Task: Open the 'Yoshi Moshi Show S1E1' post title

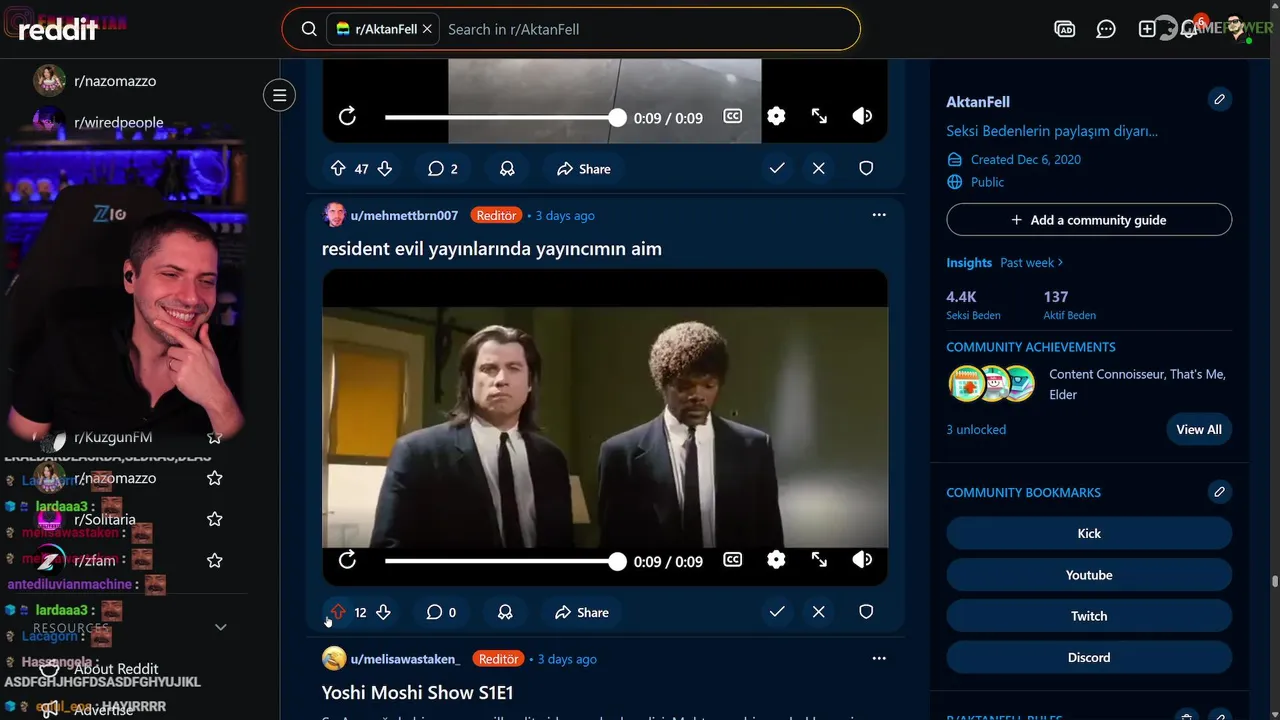Action: (418, 692)
